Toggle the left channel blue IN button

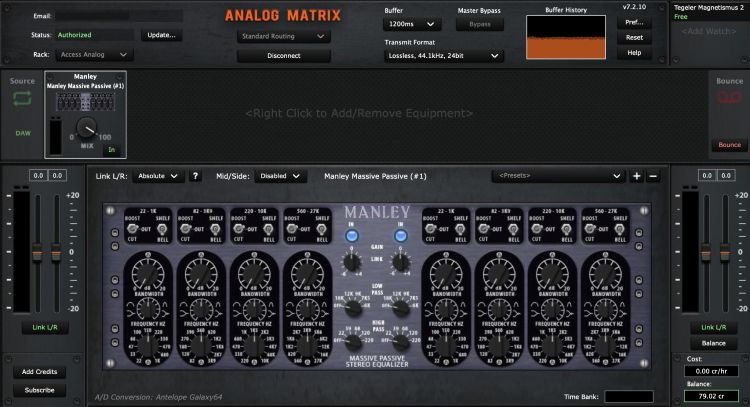[x=352, y=236]
